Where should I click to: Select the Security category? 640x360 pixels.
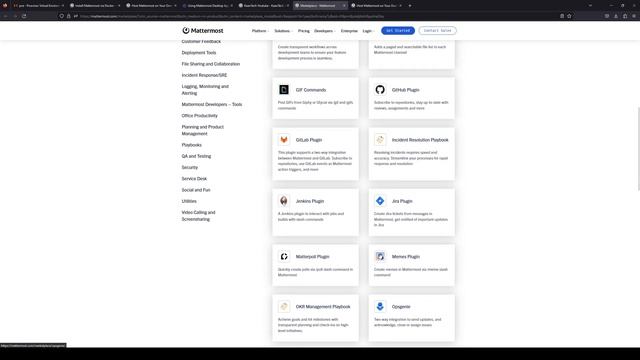(x=190, y=167)
